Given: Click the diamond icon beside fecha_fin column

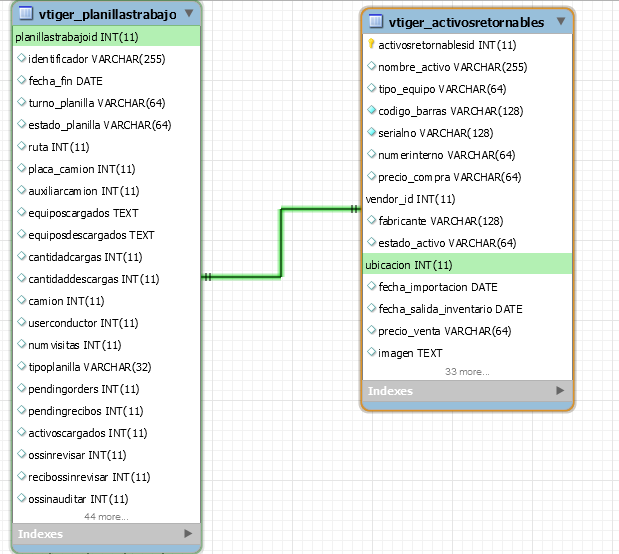Looking at the screenshot, I should [x=22, y=80].
